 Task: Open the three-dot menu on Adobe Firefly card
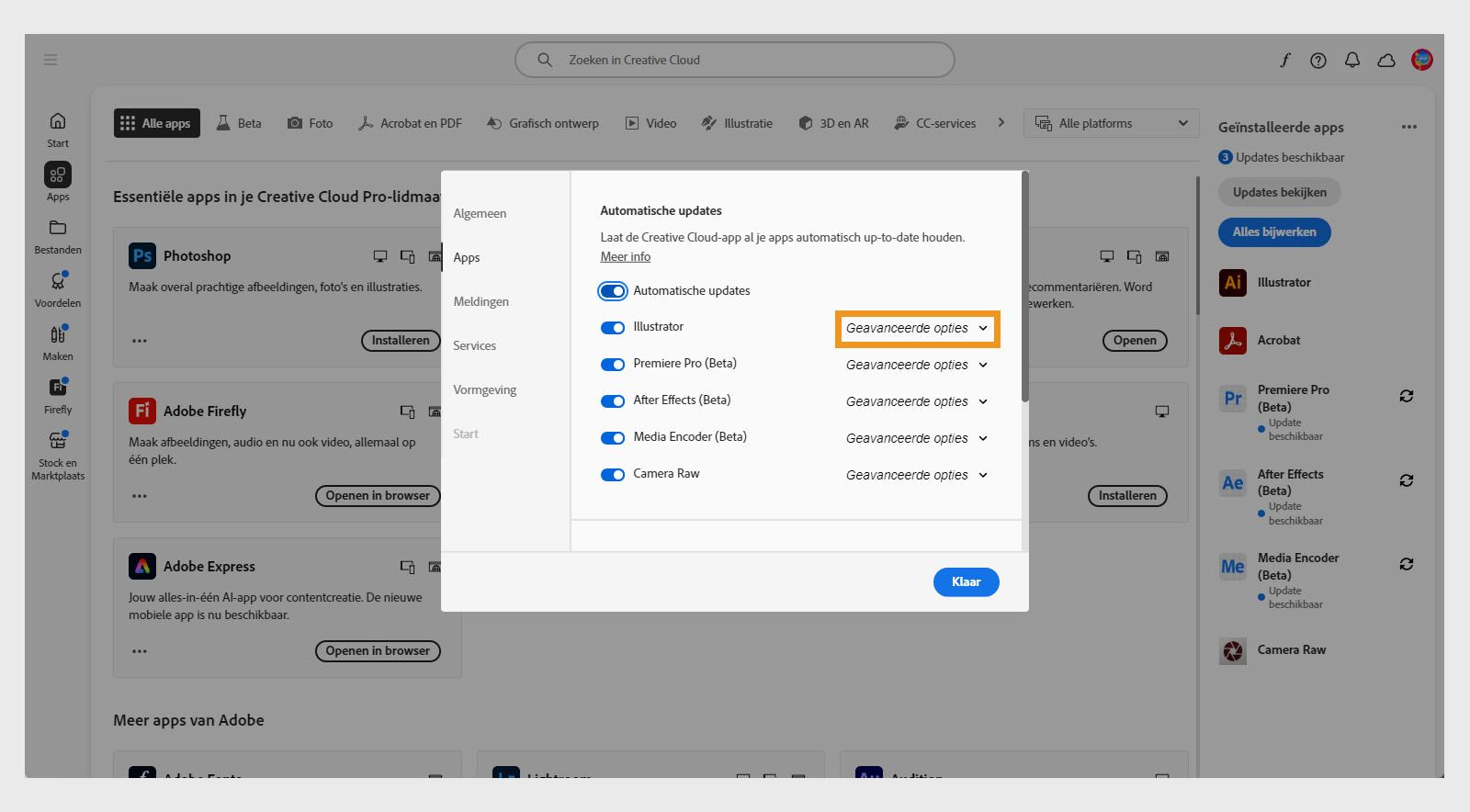click(x=140, y=496)
